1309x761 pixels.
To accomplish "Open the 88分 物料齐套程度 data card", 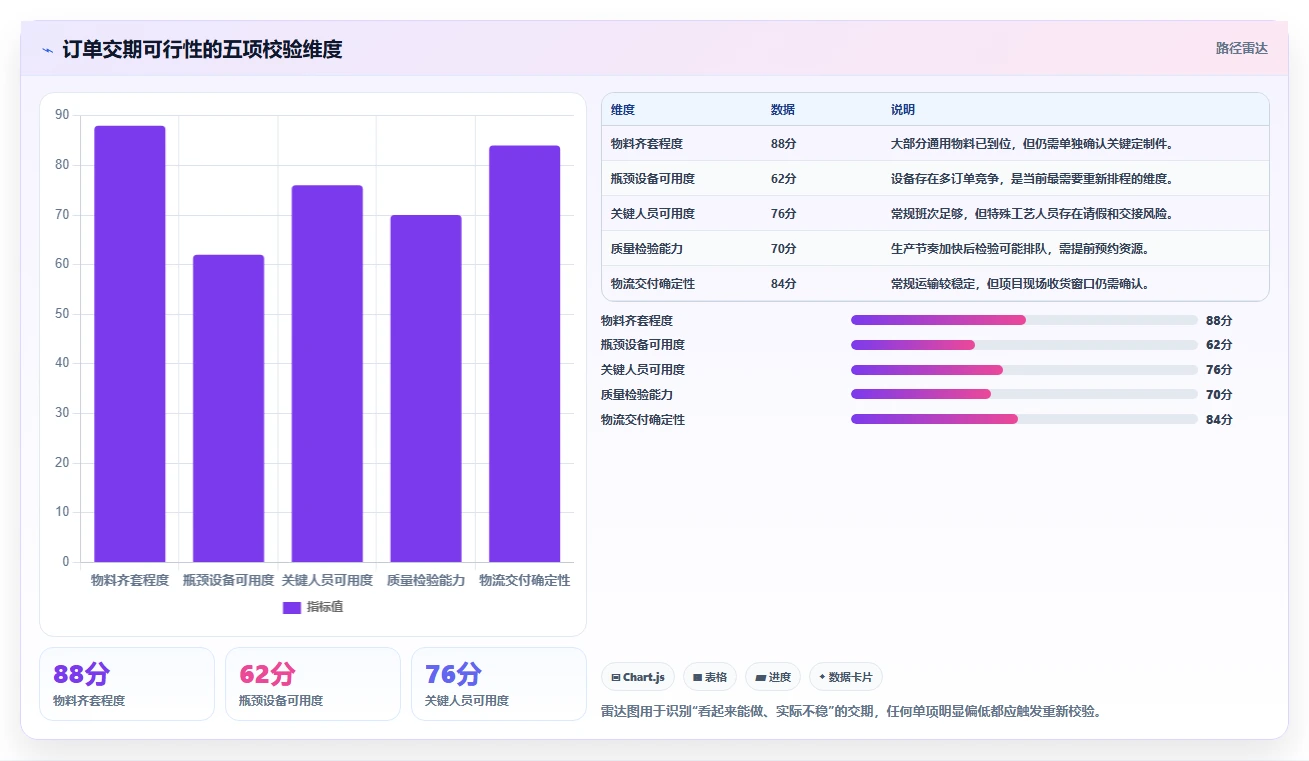I will tap(127, 684).
